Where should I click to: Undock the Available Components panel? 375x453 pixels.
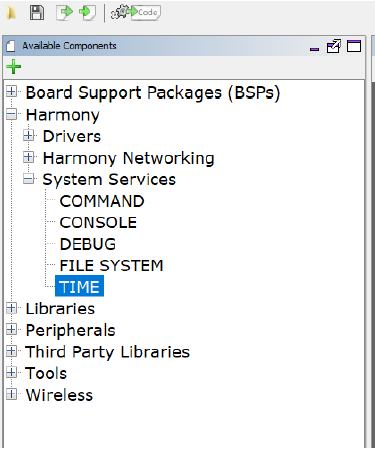pyautogui.click(x=334, y=46)
